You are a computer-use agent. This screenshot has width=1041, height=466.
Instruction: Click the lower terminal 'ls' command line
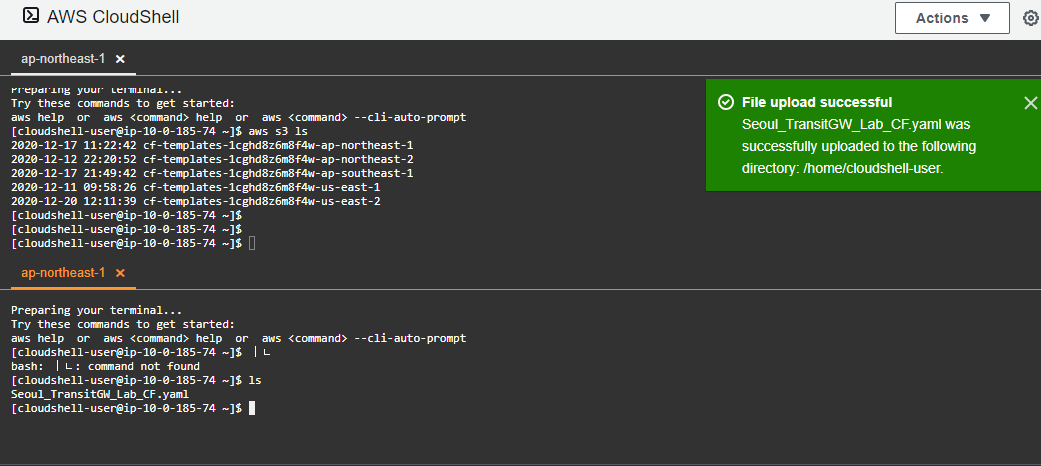(x=136, y=380)
